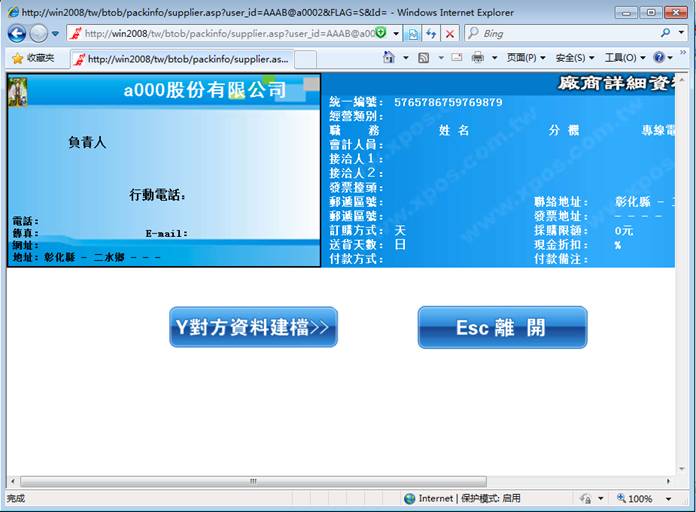Click the red Stop loading icon

click(450, 33)
